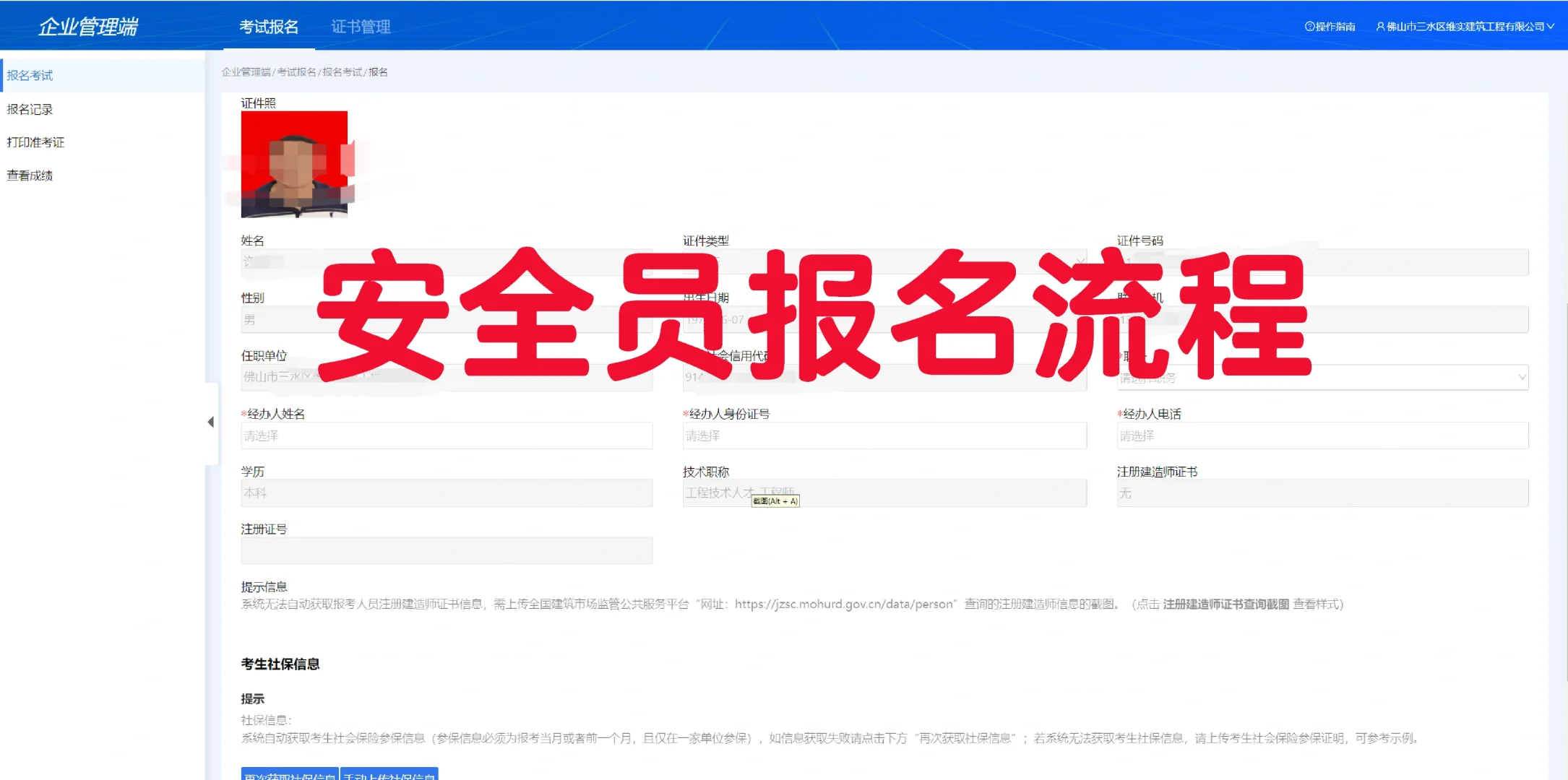Collapse the left sidebar with arrow handle
1568x780 pixels.
pyautogui.click(x=210, y=422)
